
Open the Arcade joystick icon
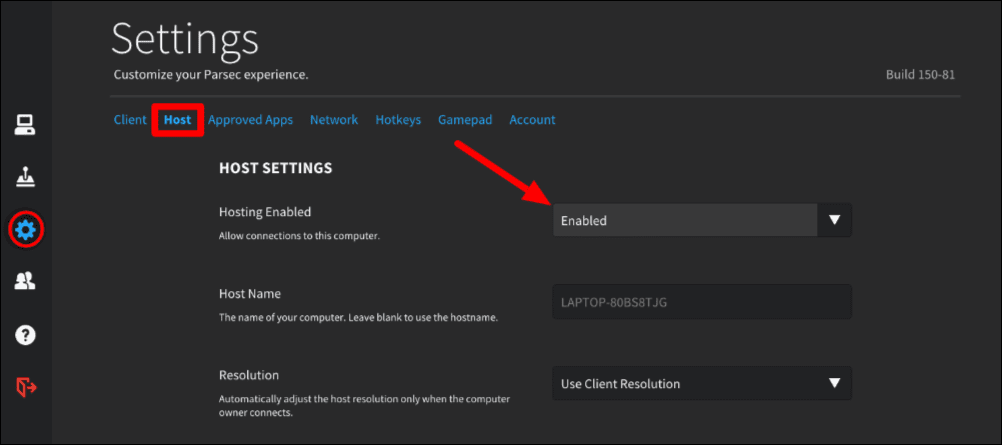tap(25, 177)
